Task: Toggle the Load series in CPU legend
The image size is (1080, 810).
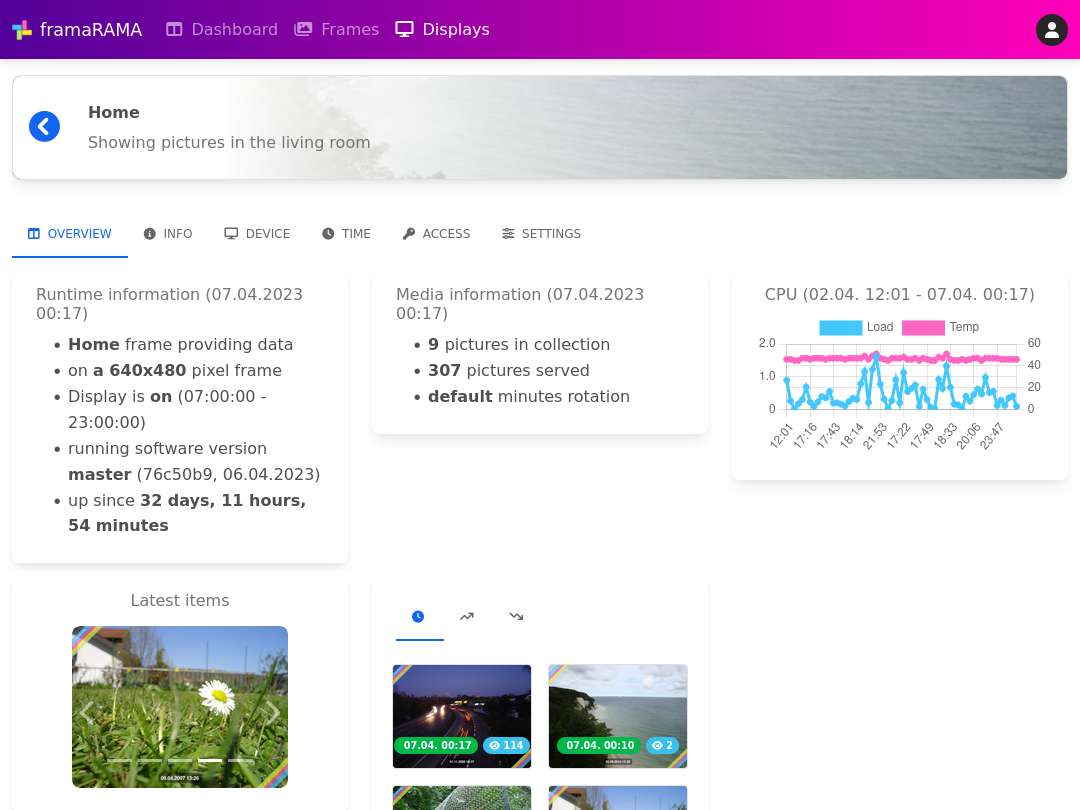Action: pyautogui.click(x=856, y=327)
